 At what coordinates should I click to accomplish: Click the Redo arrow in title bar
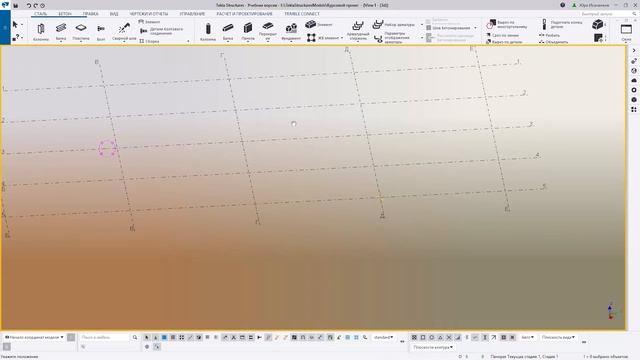point(36,6)
